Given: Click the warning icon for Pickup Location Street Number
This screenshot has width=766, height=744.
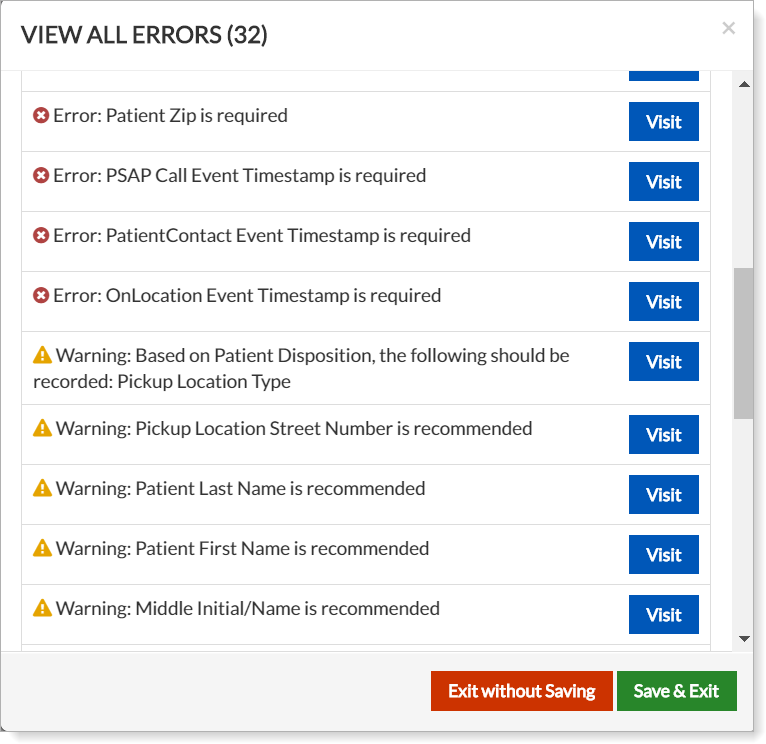Looking at the screenshot, I should (x=42, y=428).
